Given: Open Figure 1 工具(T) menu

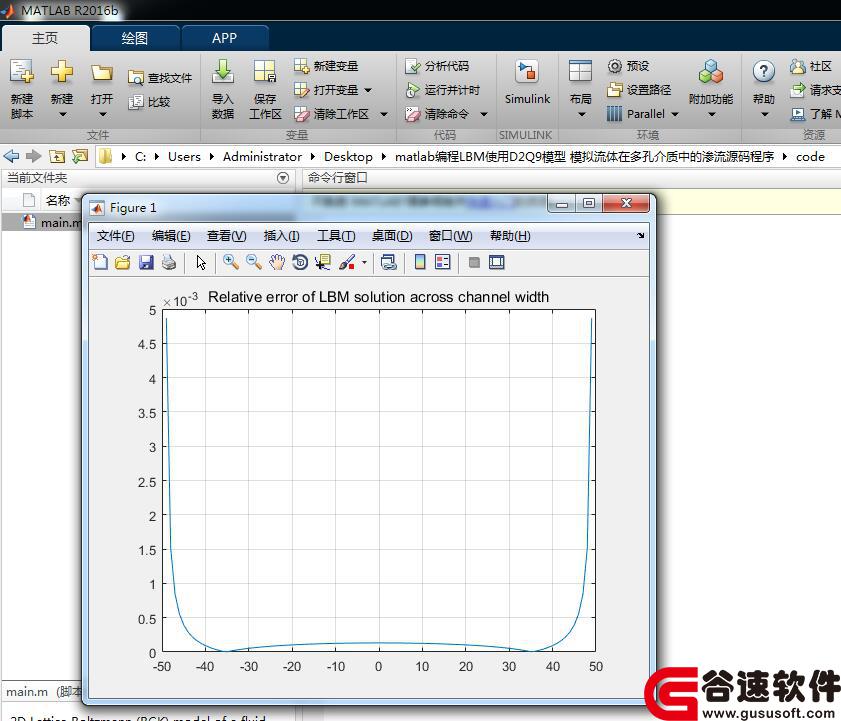Looking at the screenshot, I should click(x=336, y=236).
